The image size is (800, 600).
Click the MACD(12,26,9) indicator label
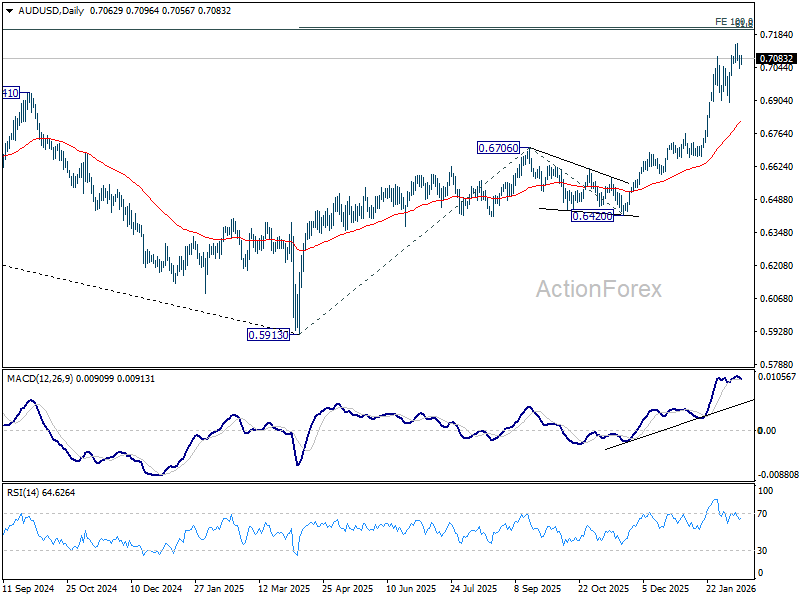(45, 378)
